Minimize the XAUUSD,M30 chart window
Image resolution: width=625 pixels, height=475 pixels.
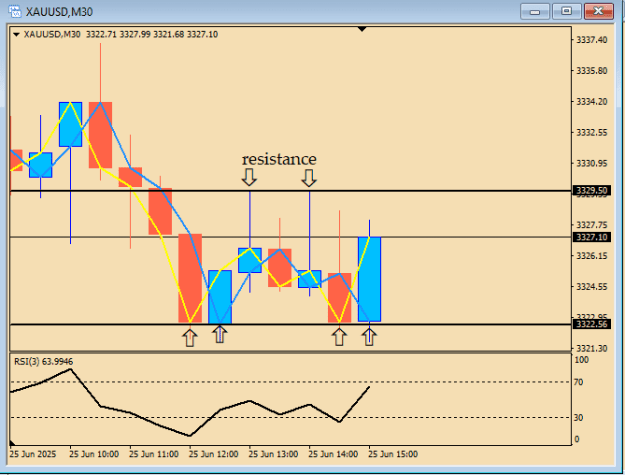[x=535, y=11]
